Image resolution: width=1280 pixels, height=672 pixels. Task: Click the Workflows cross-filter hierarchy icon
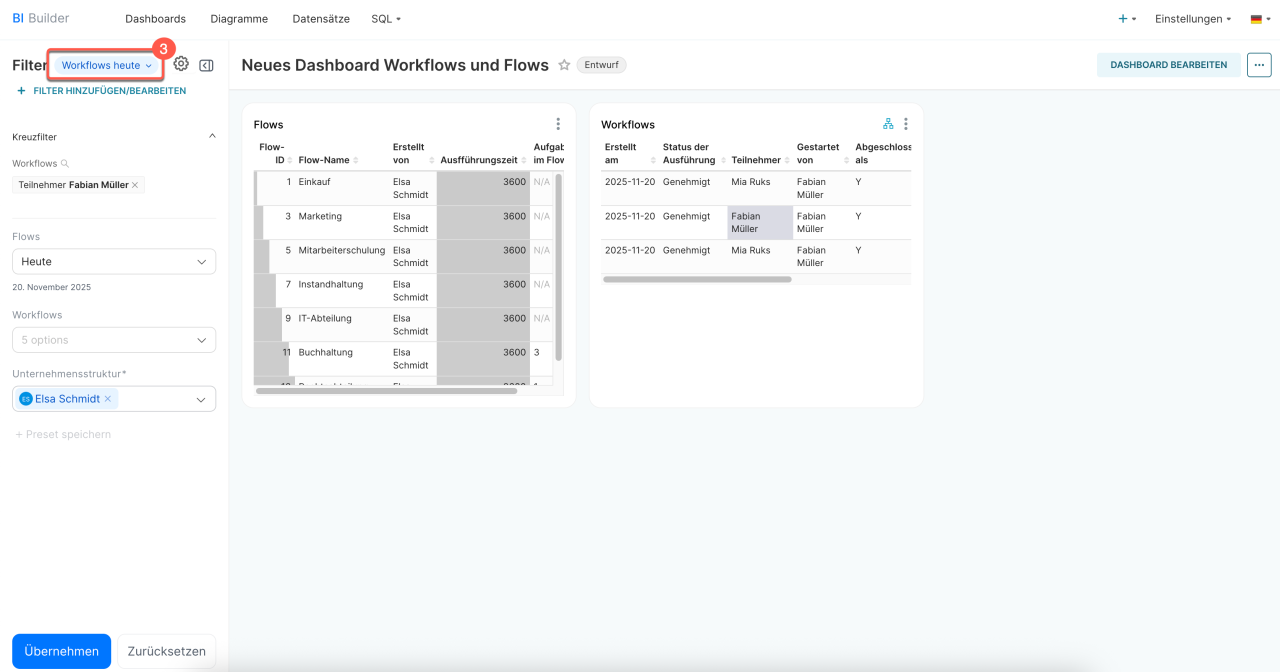888,124
